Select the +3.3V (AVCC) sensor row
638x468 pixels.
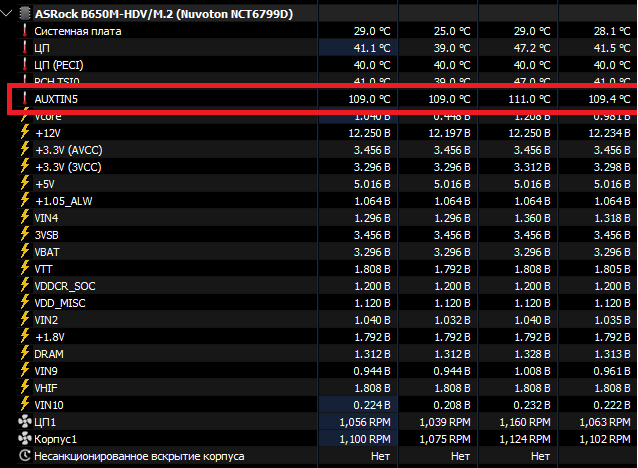pos(319,150)
